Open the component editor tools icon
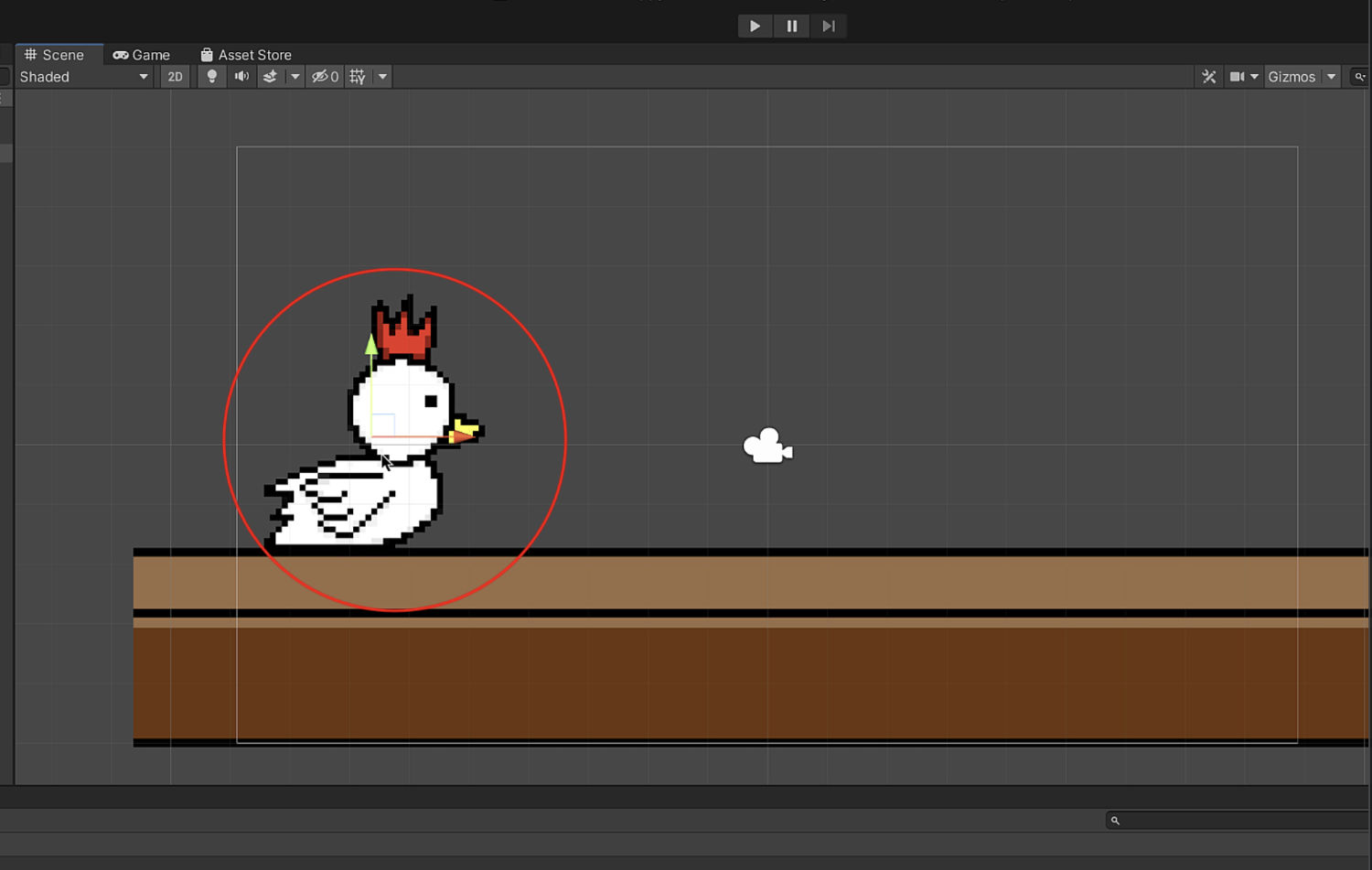Screen dimensions: 1372x870 1208,77
